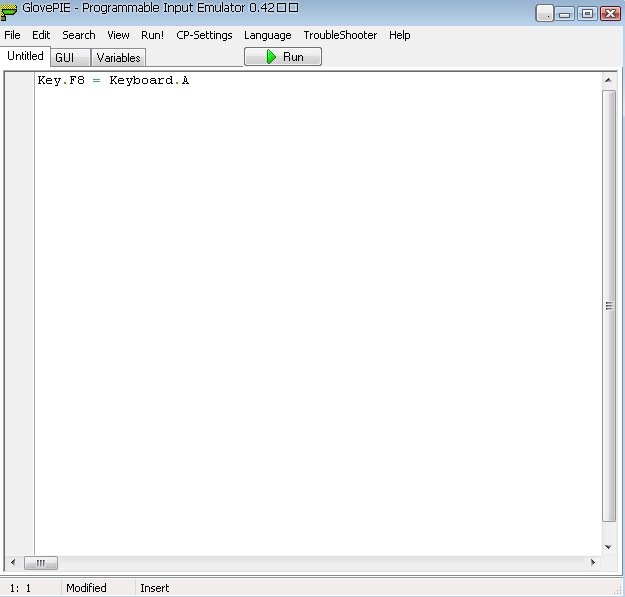The image size is (625, 597).
Task: Close the GlovePIE window
Action: pos(610,14)
